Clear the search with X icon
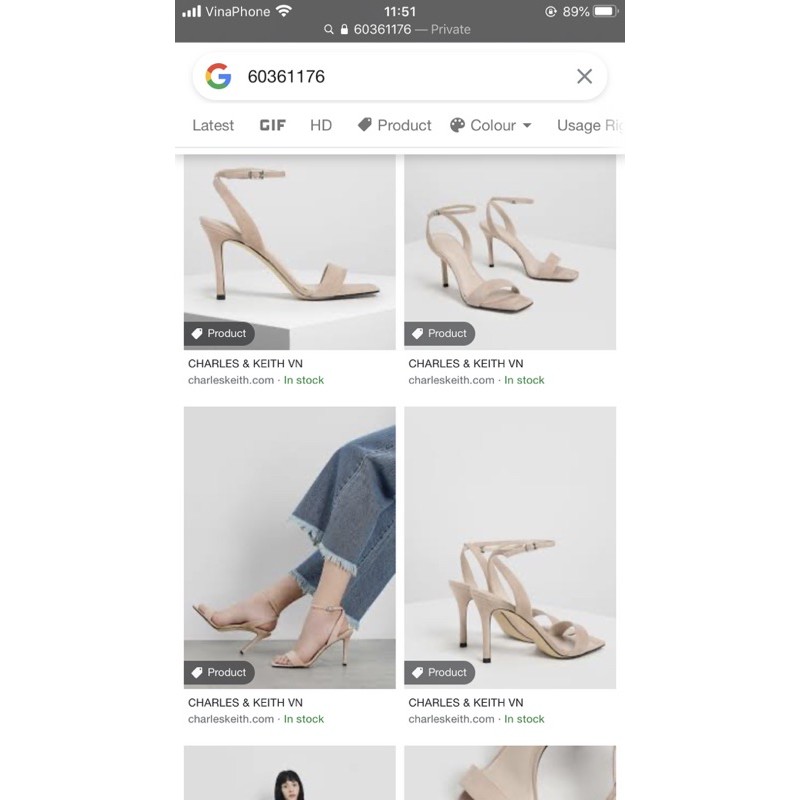The width and height of the screenshot is (800, 800). coord(584,76)
